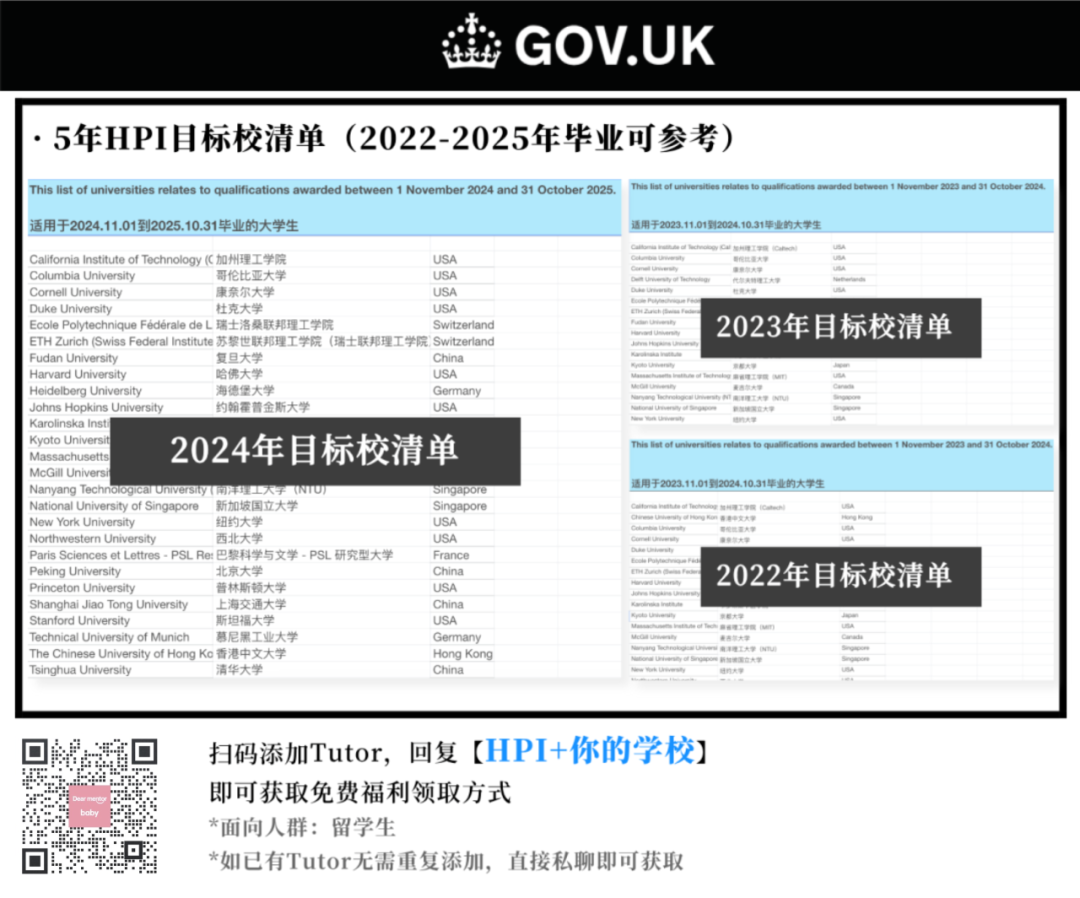Click the GOV.UK crown logo
1080x898 pixels.
pos(471,41)
